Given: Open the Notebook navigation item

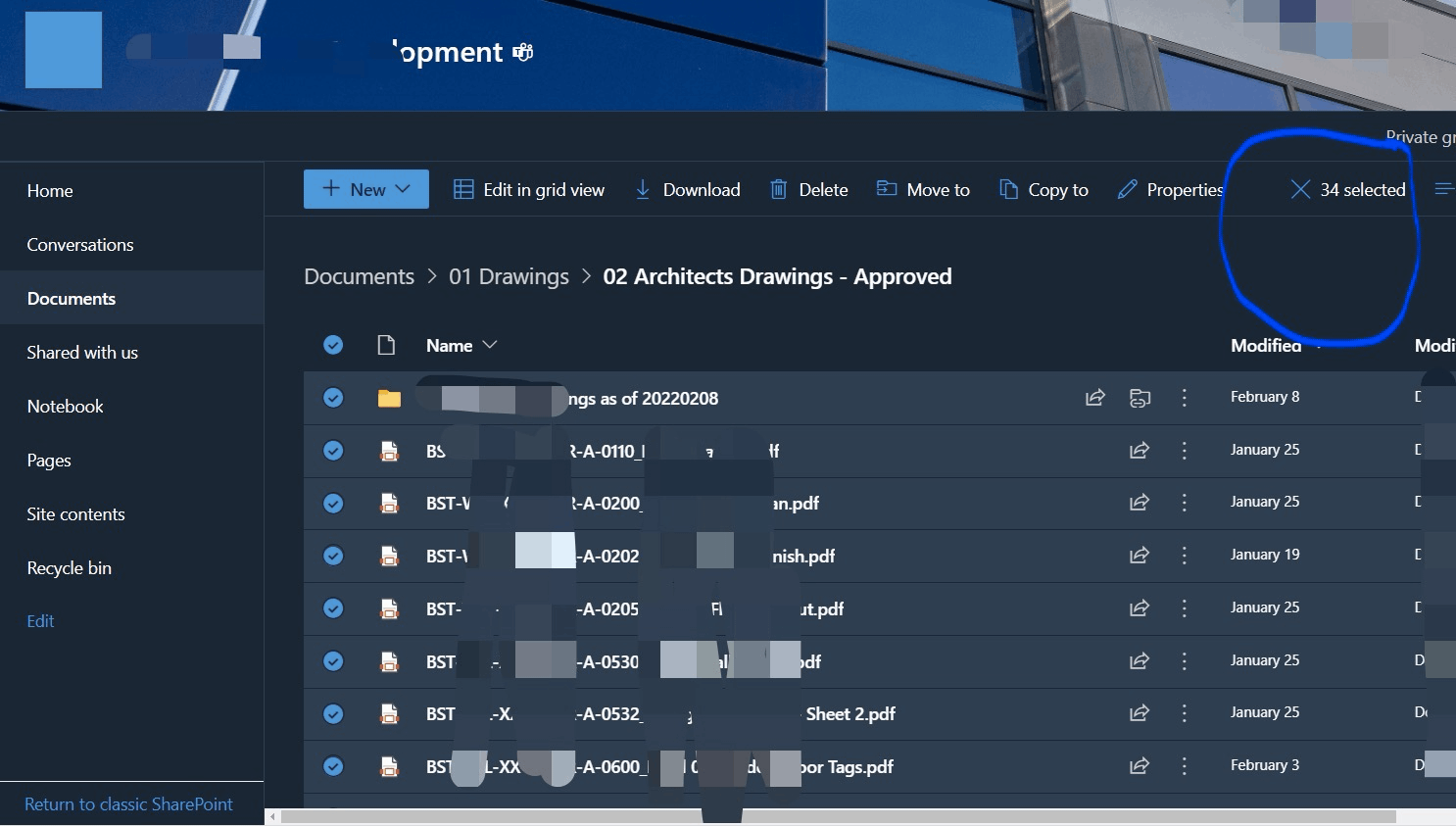Looking at the screenshot, I should coord(65,407).
